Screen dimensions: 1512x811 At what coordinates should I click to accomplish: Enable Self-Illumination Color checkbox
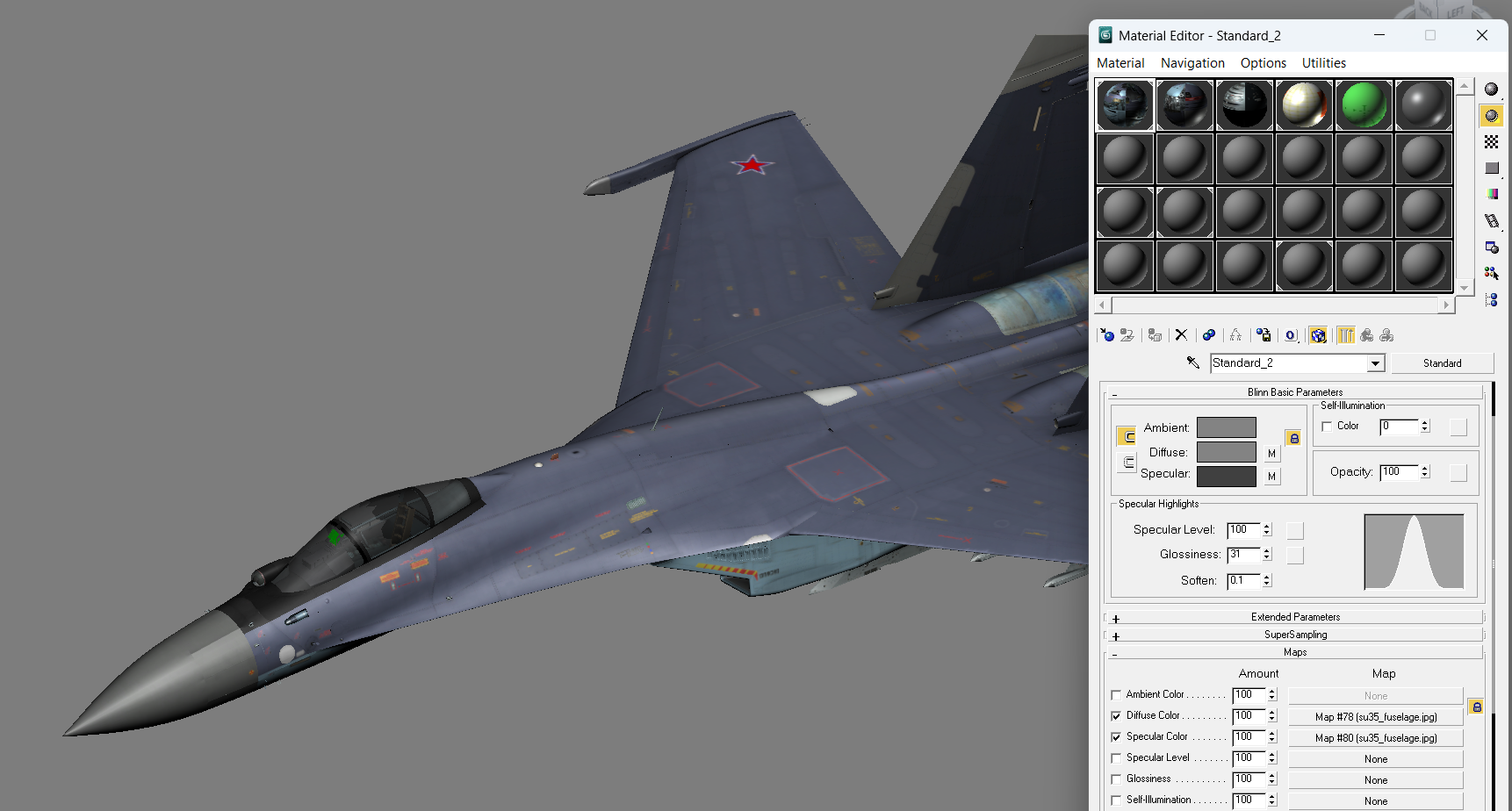(x=1327, y=427)
